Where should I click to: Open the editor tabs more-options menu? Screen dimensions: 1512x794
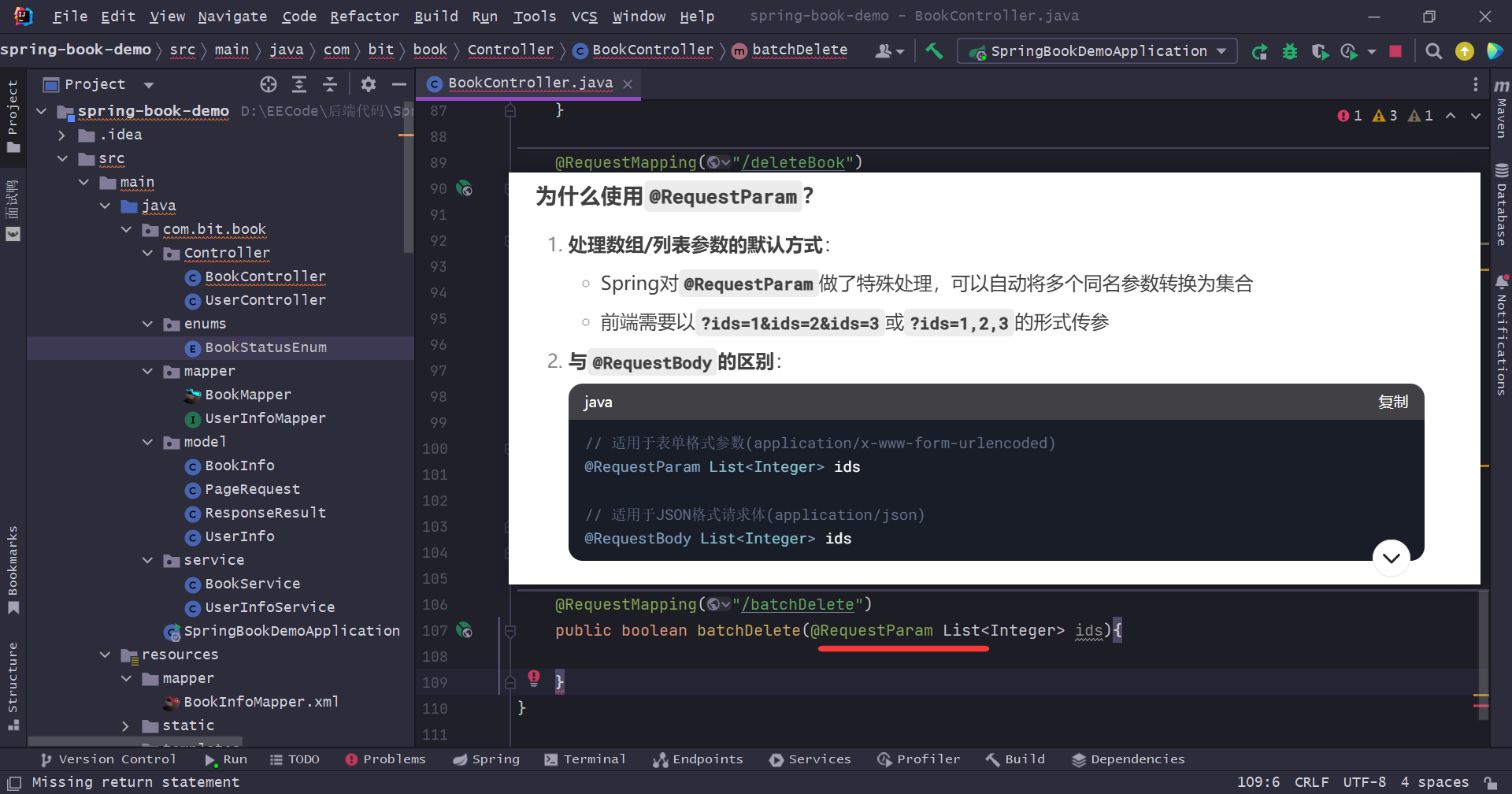click(x=1475, y=84)
